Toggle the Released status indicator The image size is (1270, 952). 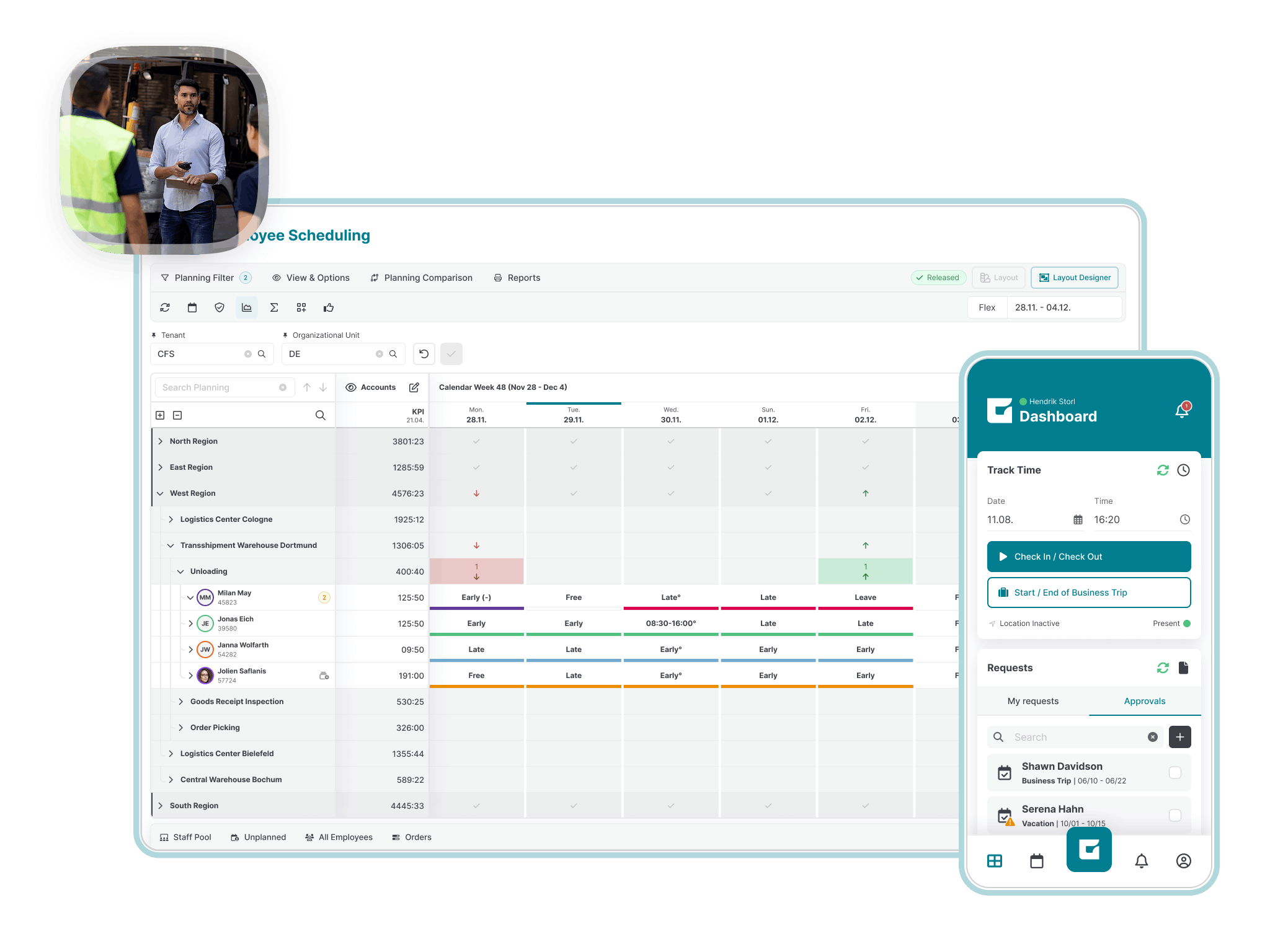[938, 277]
